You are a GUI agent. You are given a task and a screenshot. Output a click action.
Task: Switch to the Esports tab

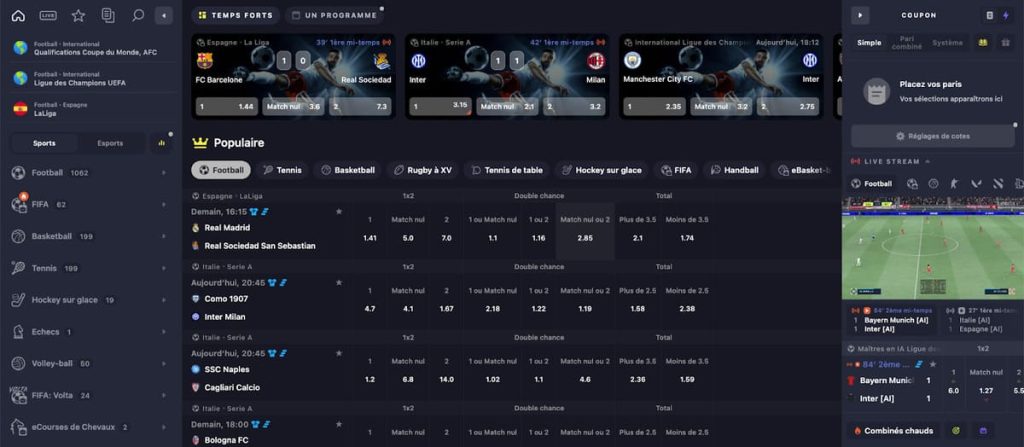110,143
